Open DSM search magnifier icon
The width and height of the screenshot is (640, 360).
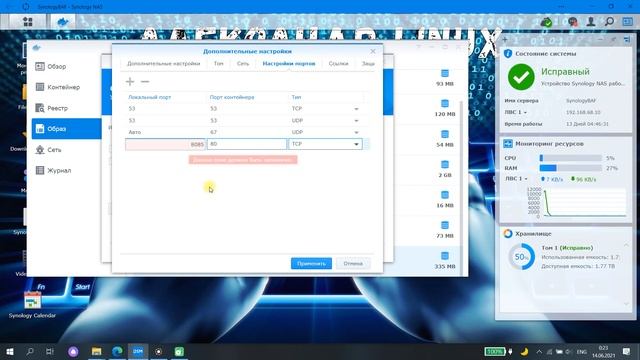click(609, 22)
